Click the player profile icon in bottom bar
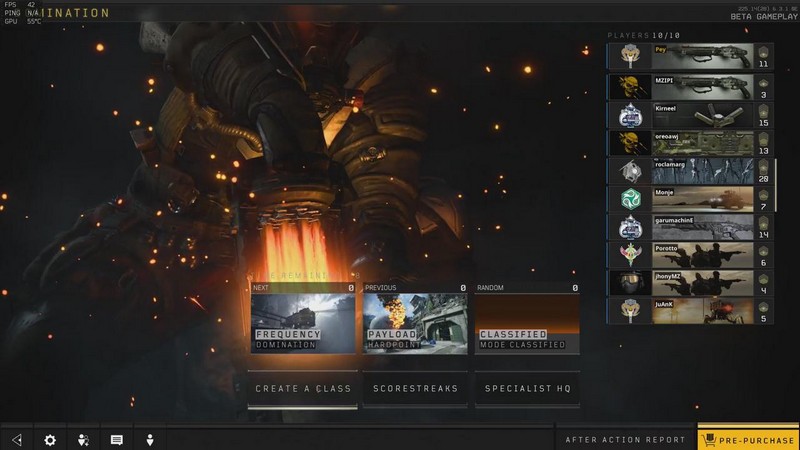Screen dimensions: 800x450 pos(150,439)
